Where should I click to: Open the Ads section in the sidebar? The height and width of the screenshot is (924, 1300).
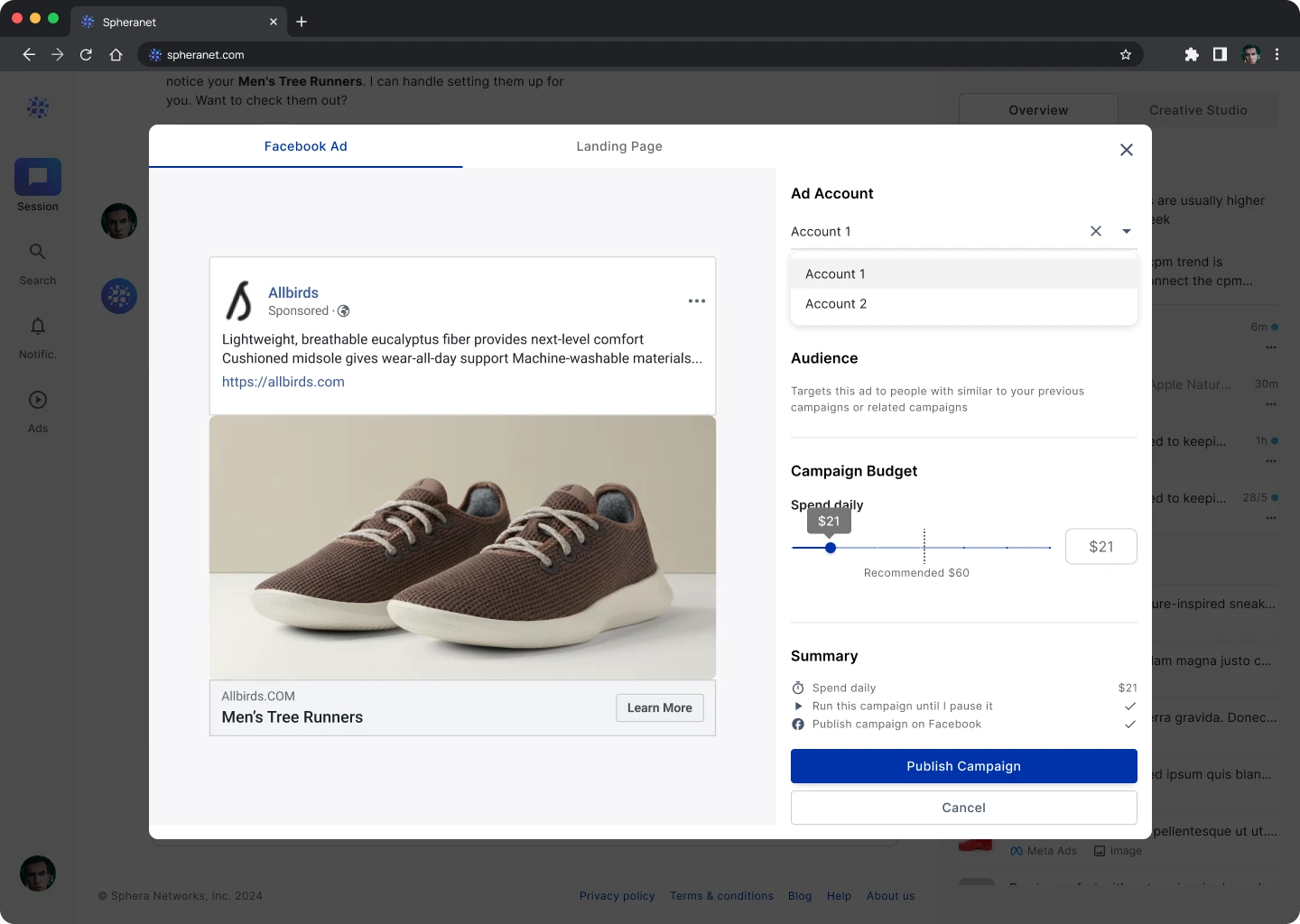pyautogui.click(x=37, y=408)
